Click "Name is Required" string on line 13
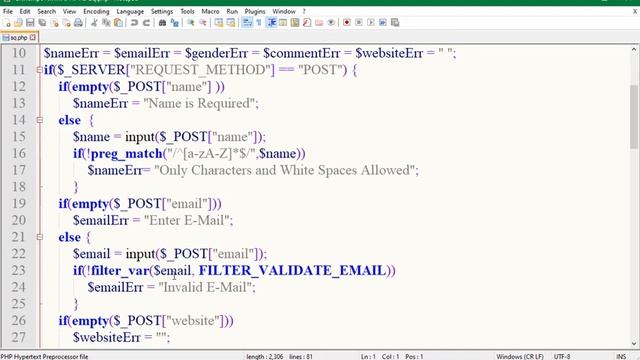The image size is (640, 360). [x=198, y=104]
